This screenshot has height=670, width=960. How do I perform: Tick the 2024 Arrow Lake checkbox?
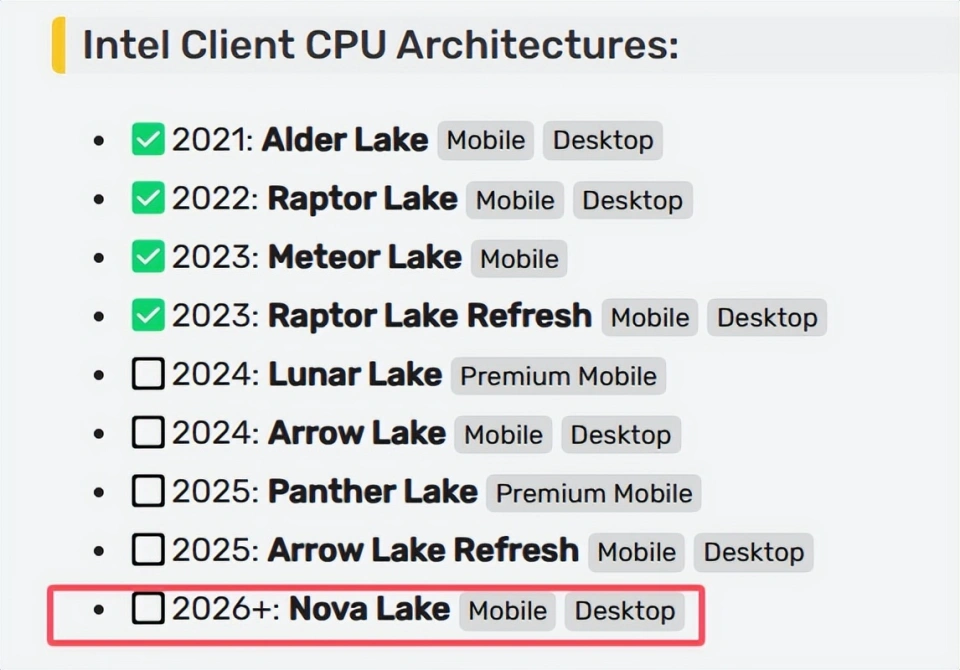[148, 433]
